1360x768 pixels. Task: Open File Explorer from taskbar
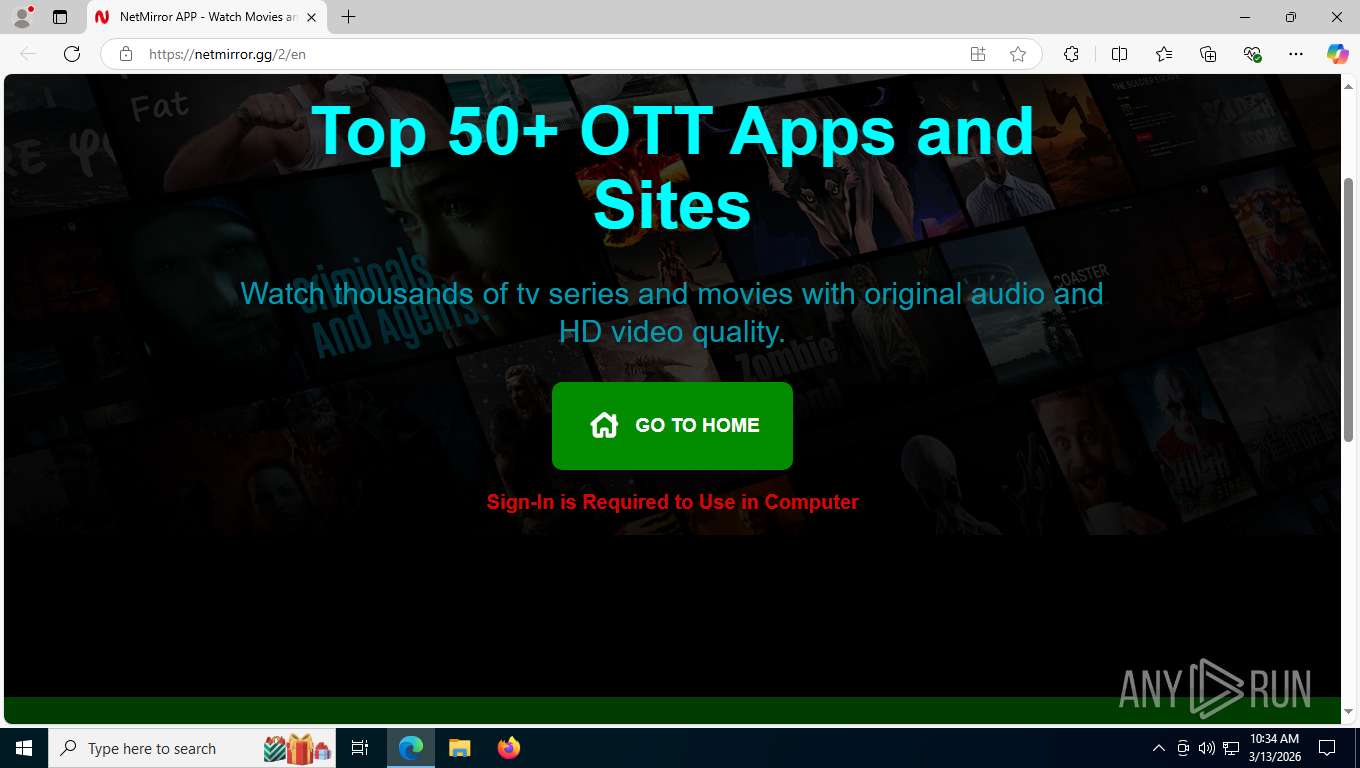point(459,748)
